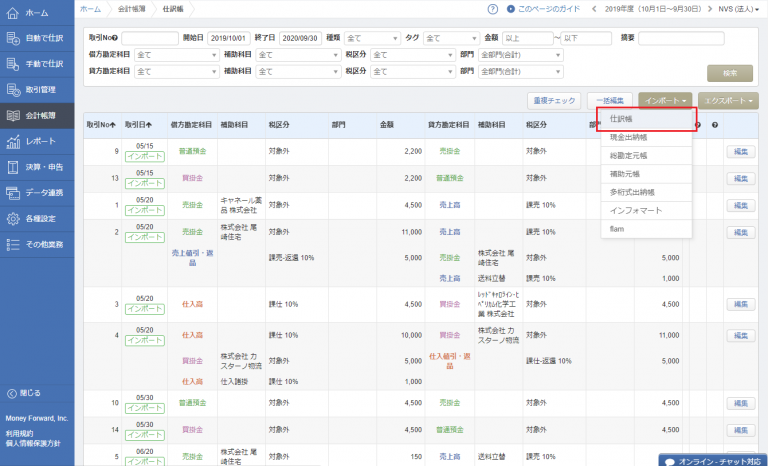Click 課仕-返還 10% tax cell
This screenshot has width=768, height=466.
(x=549, y=361)
